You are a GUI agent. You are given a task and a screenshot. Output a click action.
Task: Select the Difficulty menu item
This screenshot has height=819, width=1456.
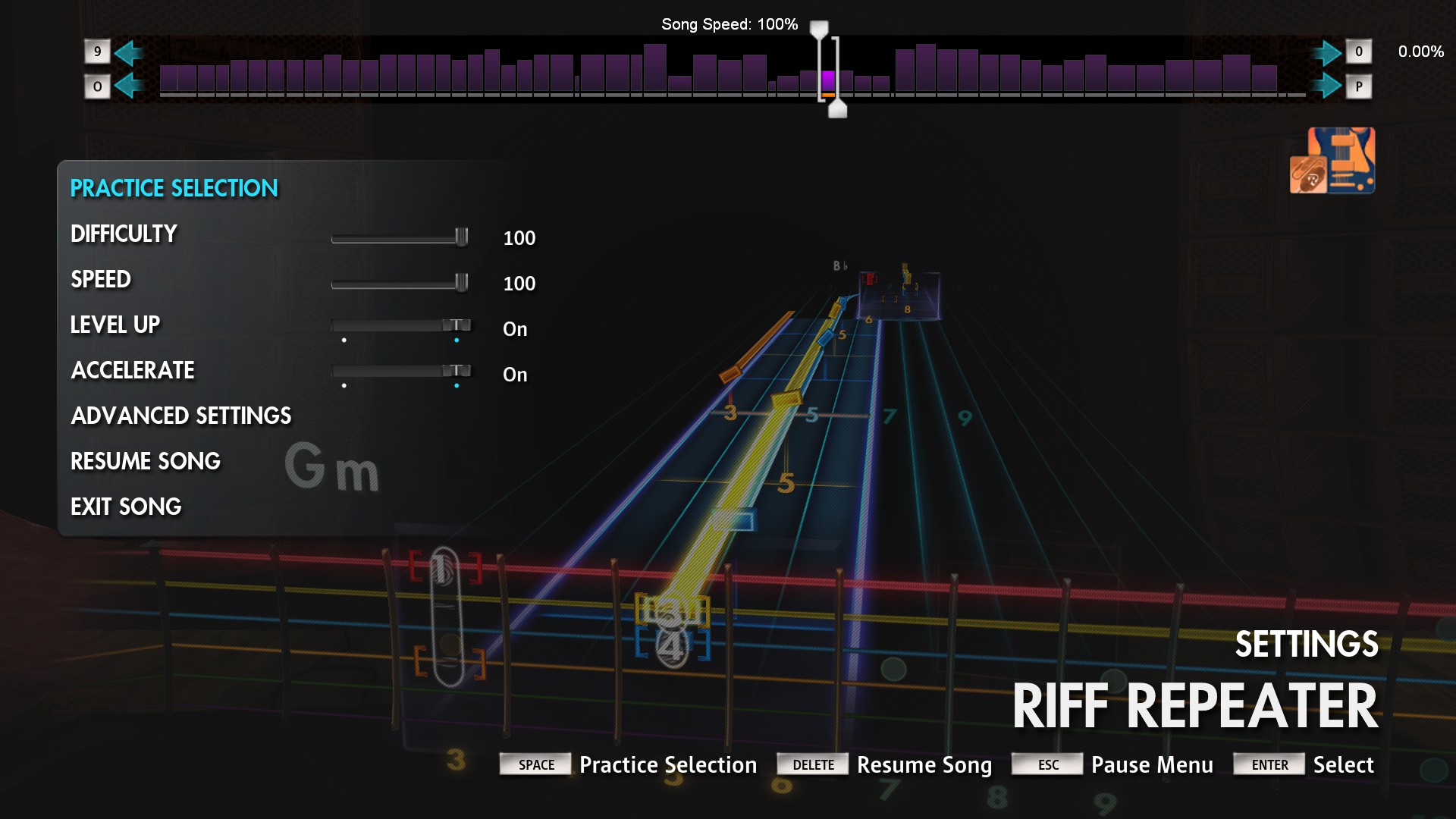124,234
